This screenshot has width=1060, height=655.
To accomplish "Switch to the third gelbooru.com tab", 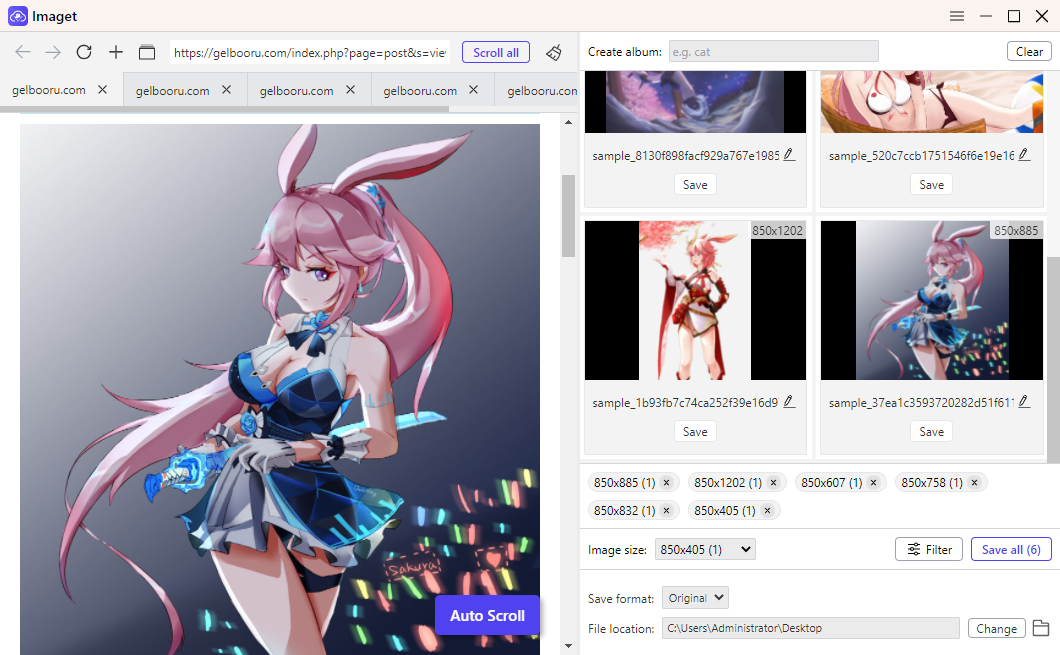I will tap(296, 91).
